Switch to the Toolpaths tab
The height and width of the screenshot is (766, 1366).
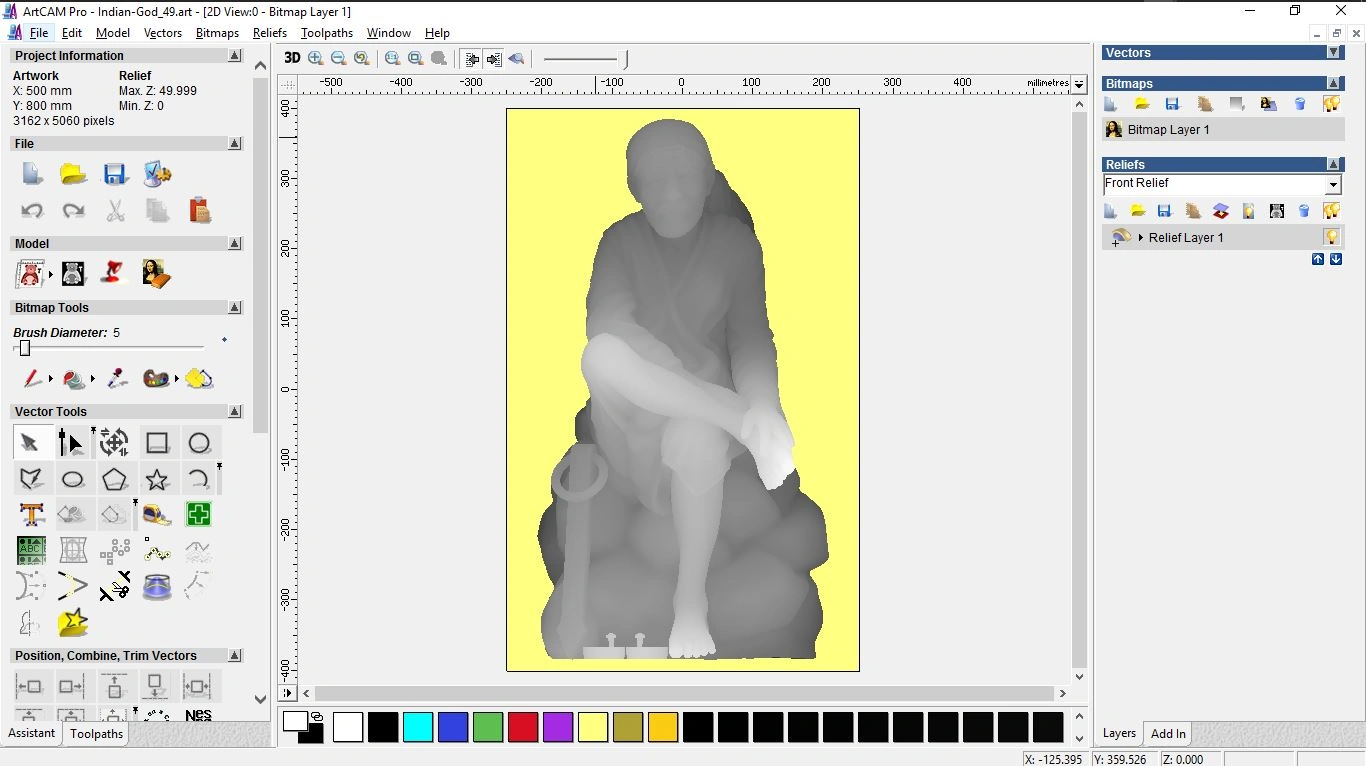pos(96,734)
